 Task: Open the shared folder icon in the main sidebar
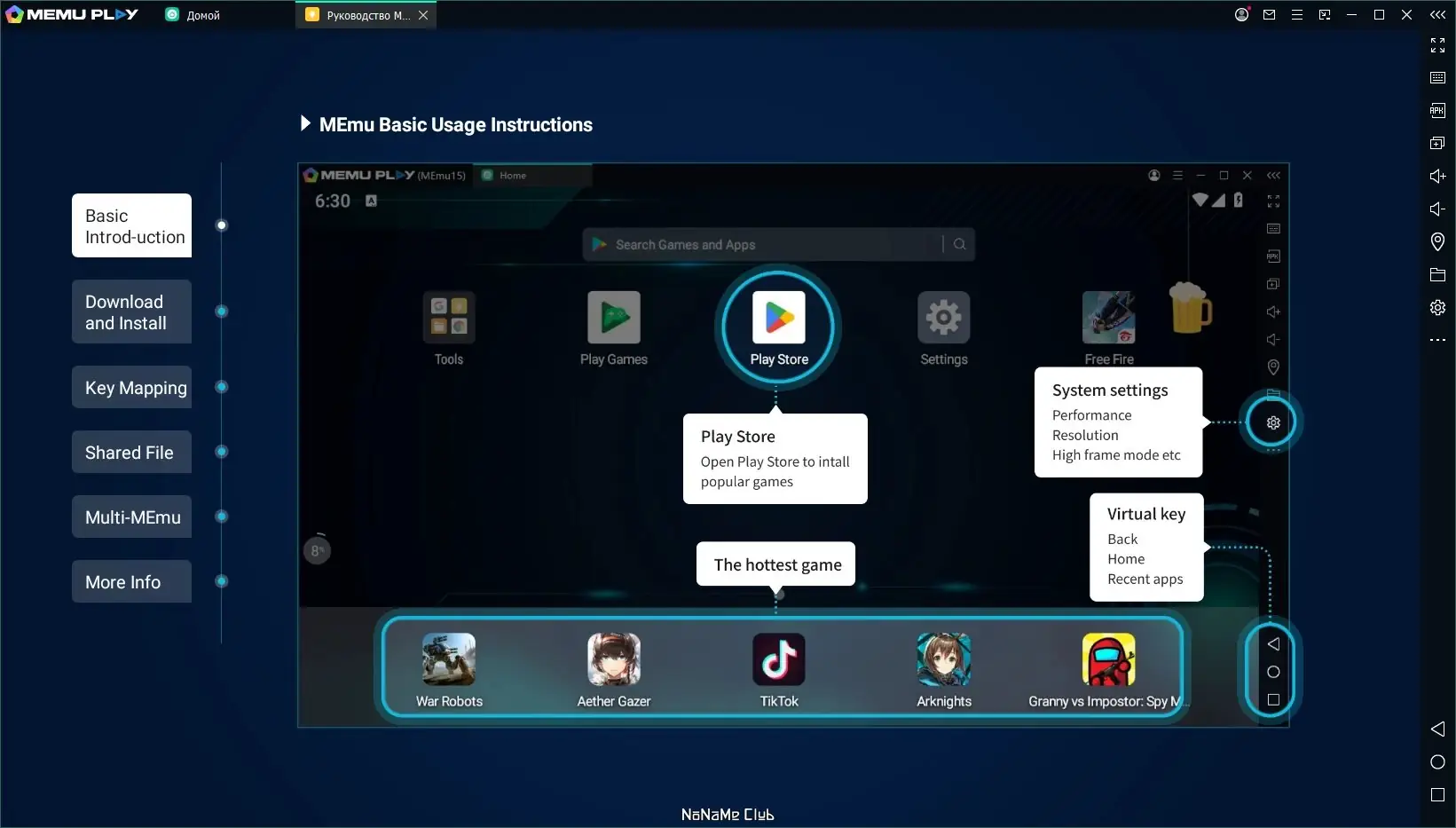pyautogui.click(x=1437, y=274)
